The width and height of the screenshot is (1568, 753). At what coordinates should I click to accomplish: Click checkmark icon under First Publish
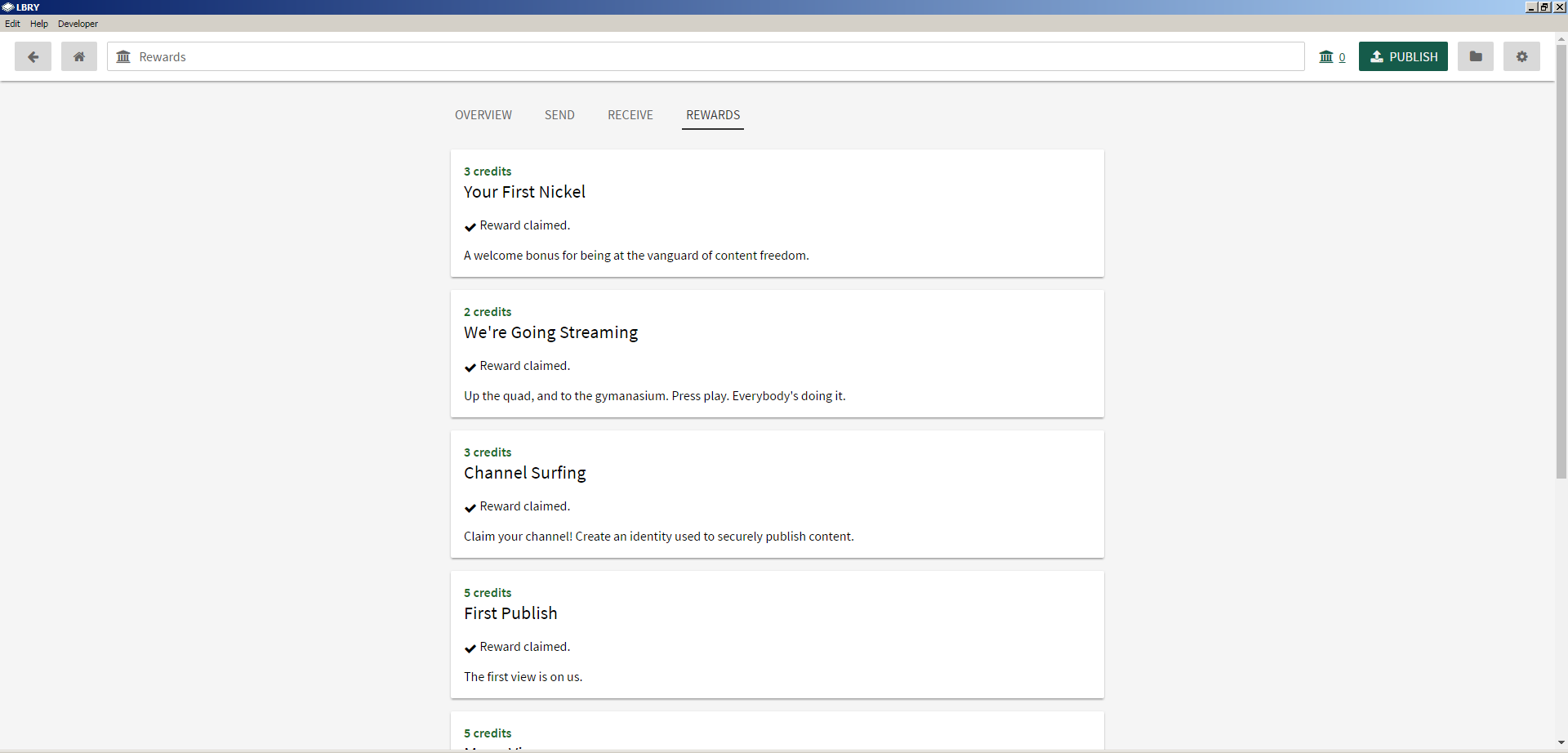click(x=470, y=648)
